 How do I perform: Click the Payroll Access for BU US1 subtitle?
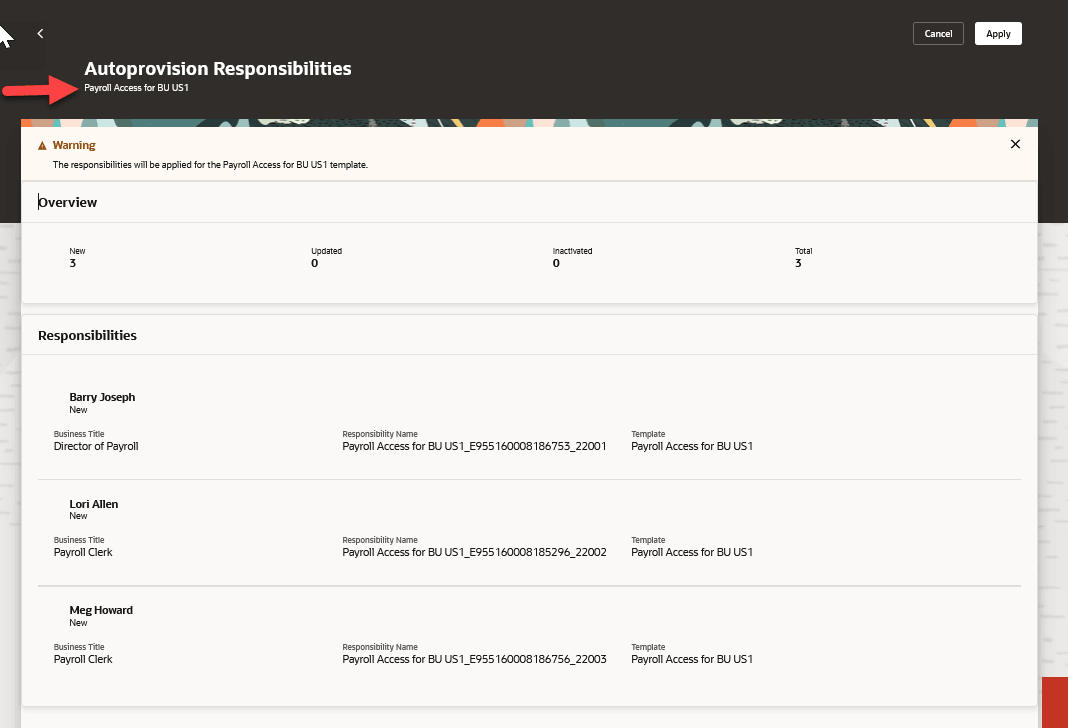136,88
